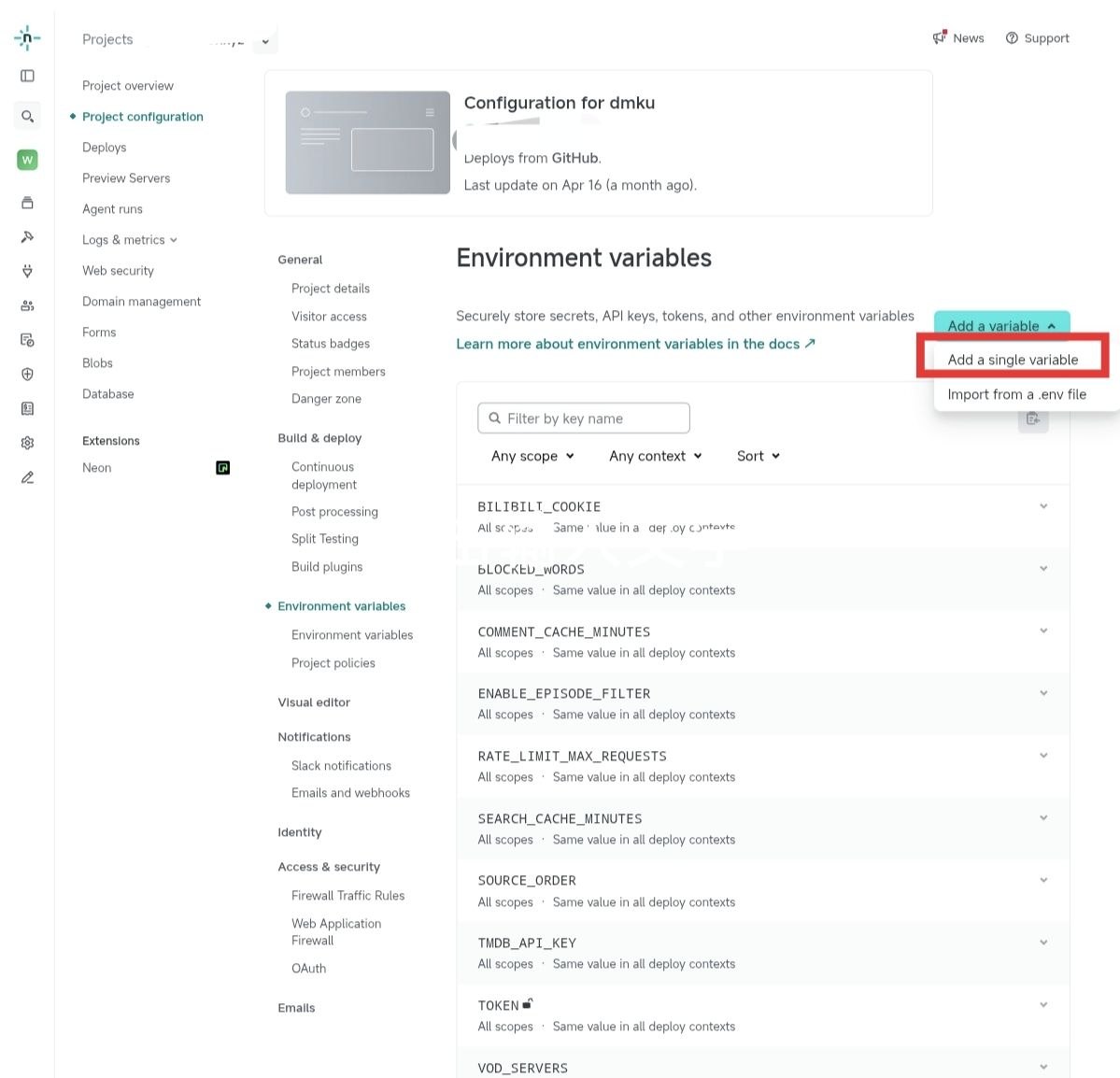This screenshot has height=1078, width=1120.
Task: Click the GitHub link in deploy info
Action: coord(574,158)
